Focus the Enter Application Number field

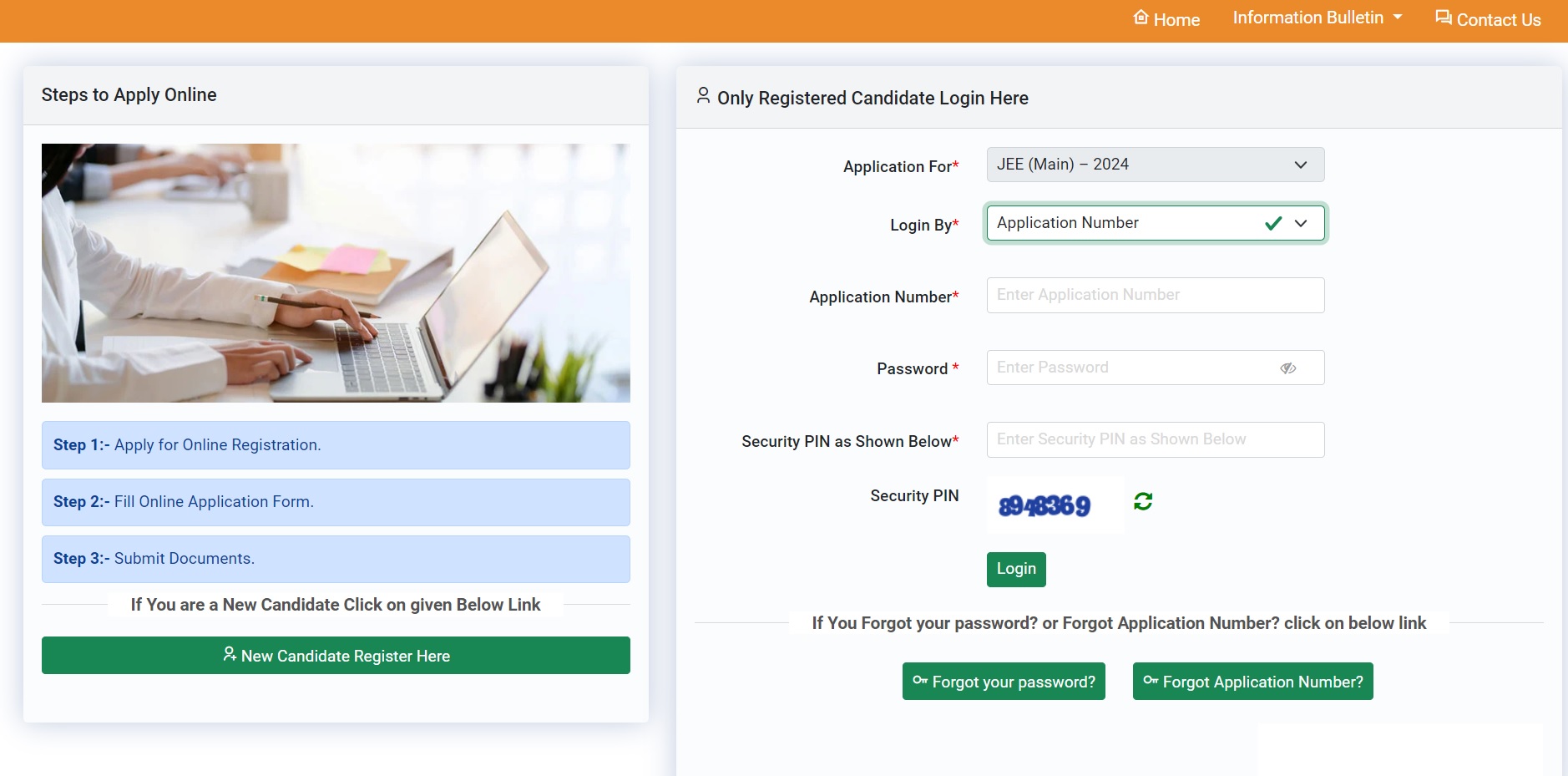[x=1155, y=295]
